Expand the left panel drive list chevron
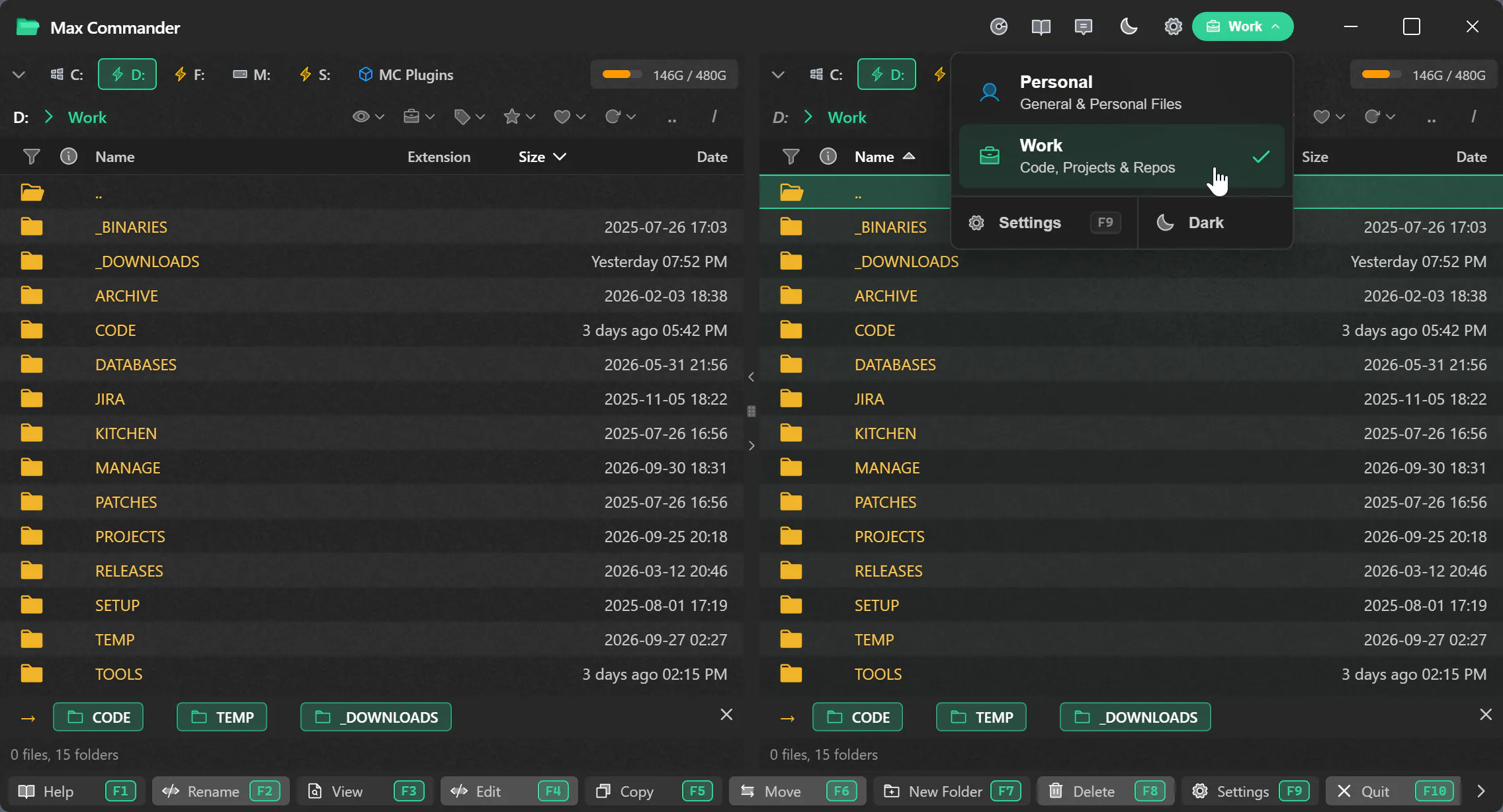This screenshot has height=812, width=1503. click(19, 75)
